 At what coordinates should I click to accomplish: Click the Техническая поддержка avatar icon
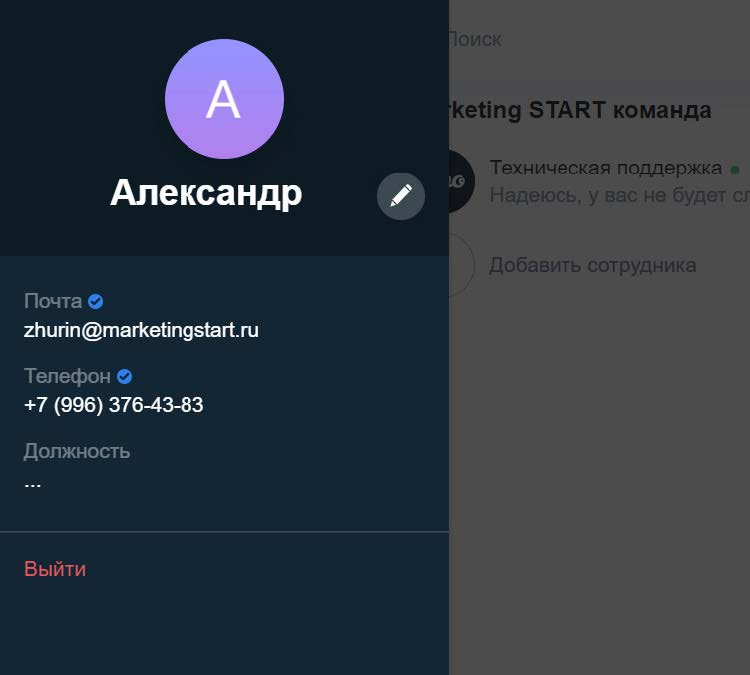pos(461,181)
